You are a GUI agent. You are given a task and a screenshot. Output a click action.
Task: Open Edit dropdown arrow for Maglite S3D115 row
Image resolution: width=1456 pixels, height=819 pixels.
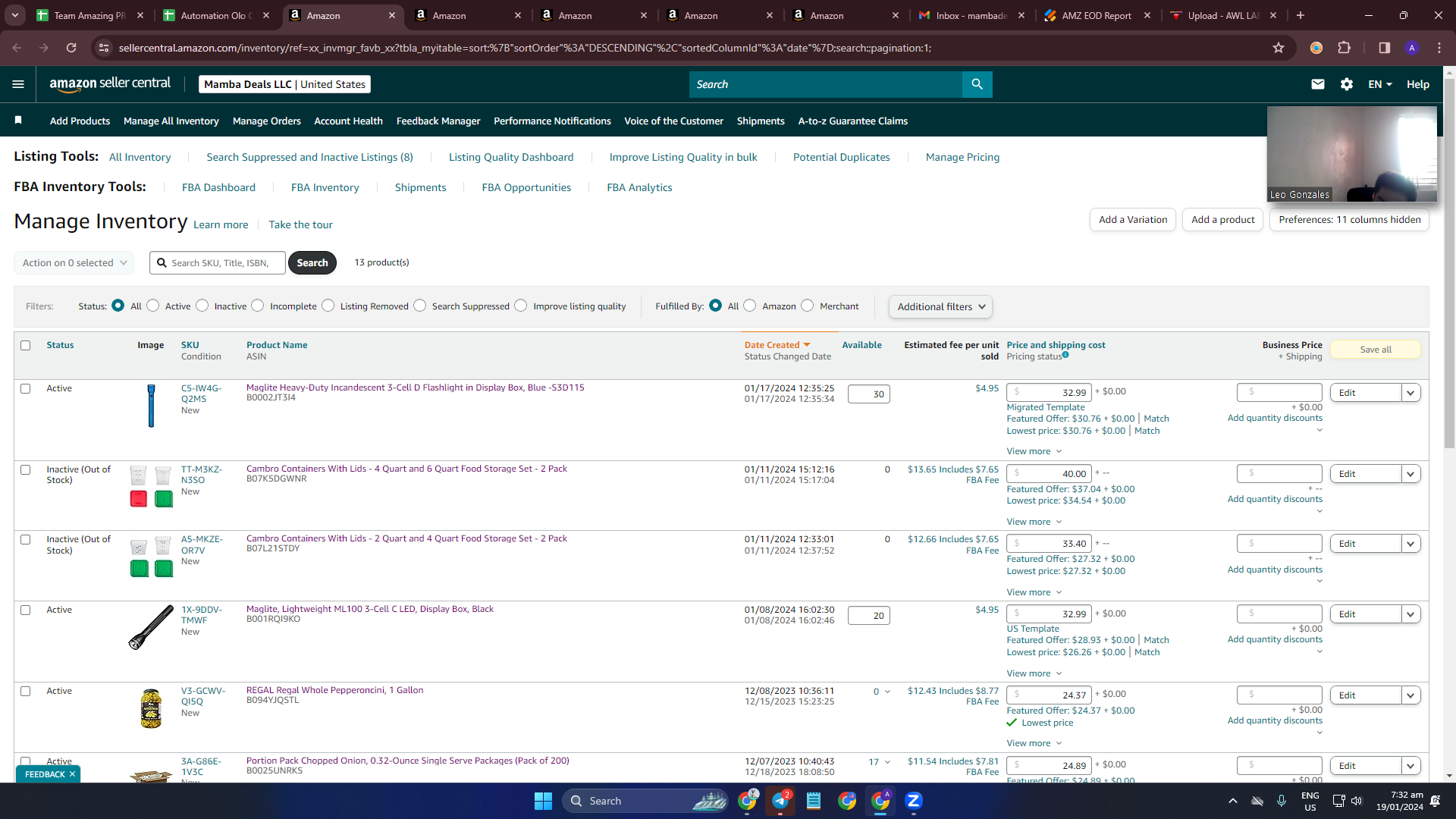point(1410,393)
